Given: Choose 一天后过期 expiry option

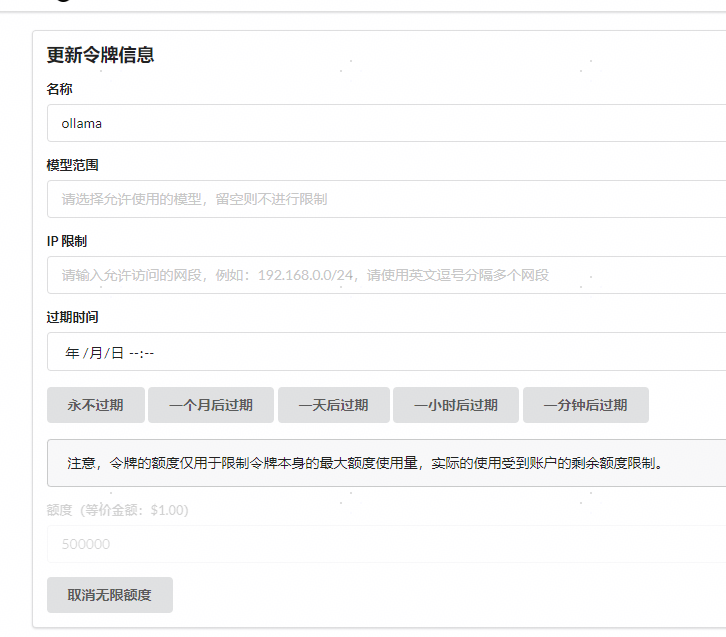Looking at the screenshot, I should tap(333, 405).
